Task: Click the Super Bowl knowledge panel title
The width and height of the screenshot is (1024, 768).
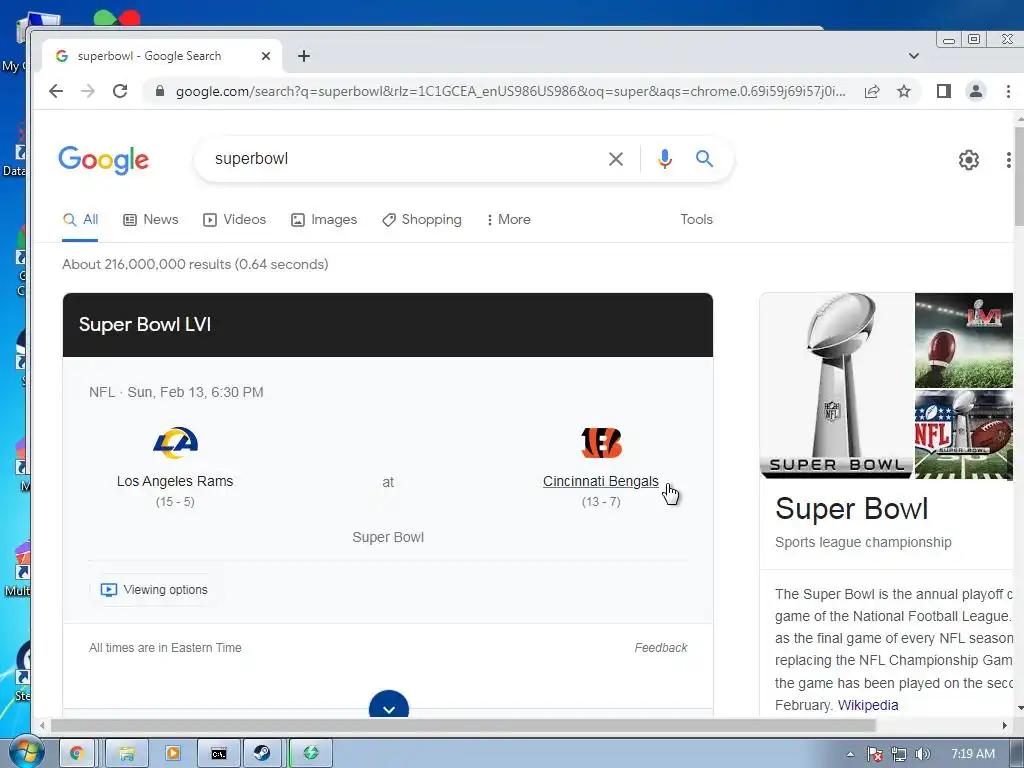Action: tap(852, 509)
